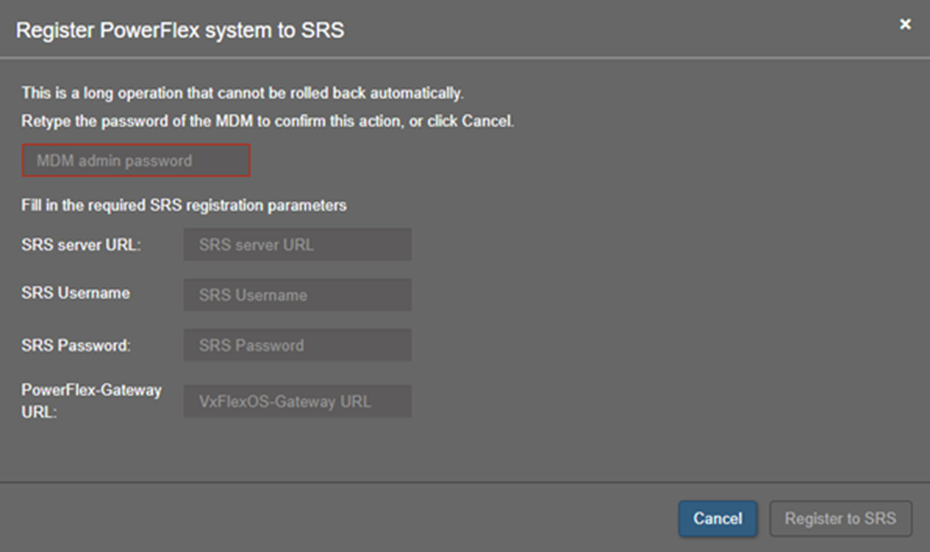Click the 'SRS server URL:' label
Screen dimensions: 930x552
point(81,244)
